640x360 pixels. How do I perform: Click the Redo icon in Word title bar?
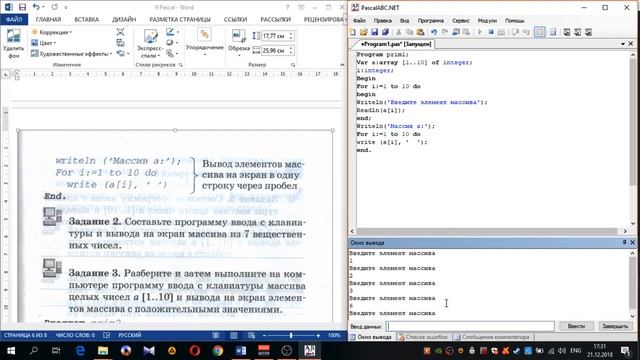pos(55,7)
